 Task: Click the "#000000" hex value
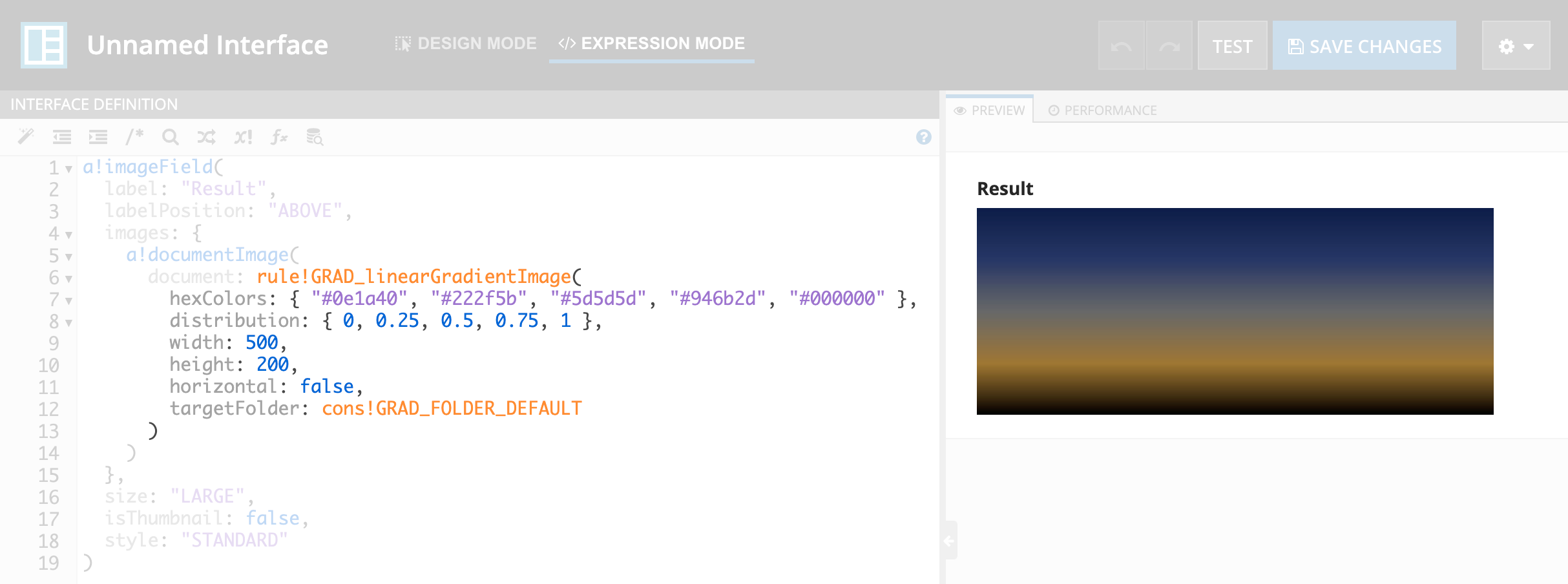point(837,298)
